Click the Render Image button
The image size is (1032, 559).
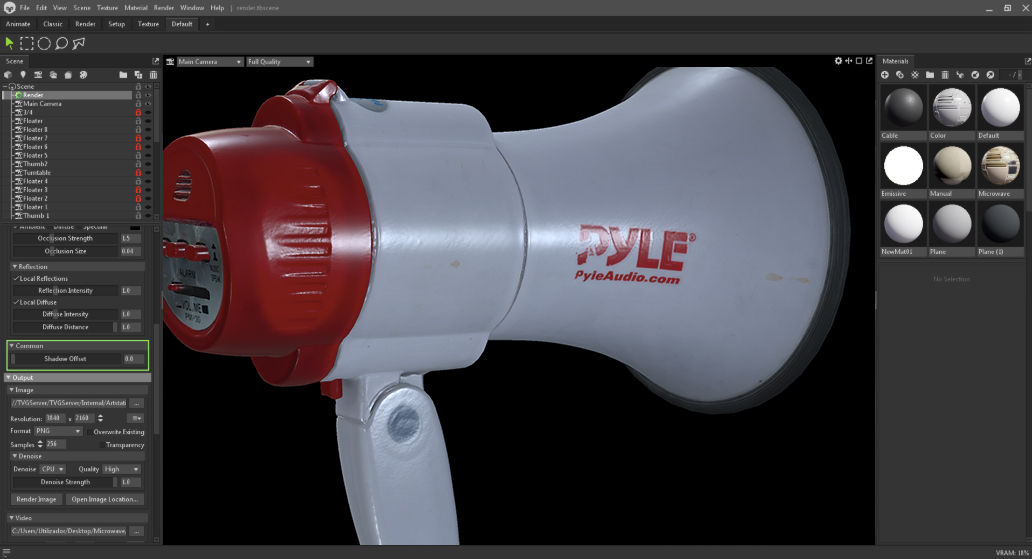point(36,499)
